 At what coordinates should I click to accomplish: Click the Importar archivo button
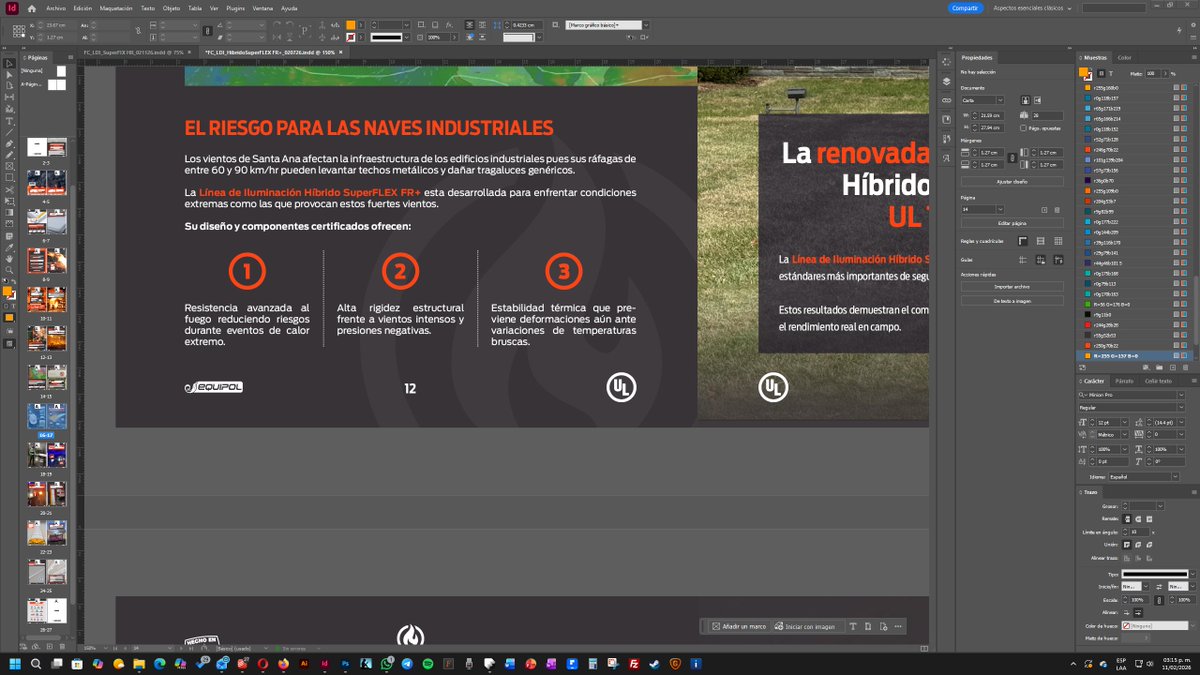pos(1011,286)
